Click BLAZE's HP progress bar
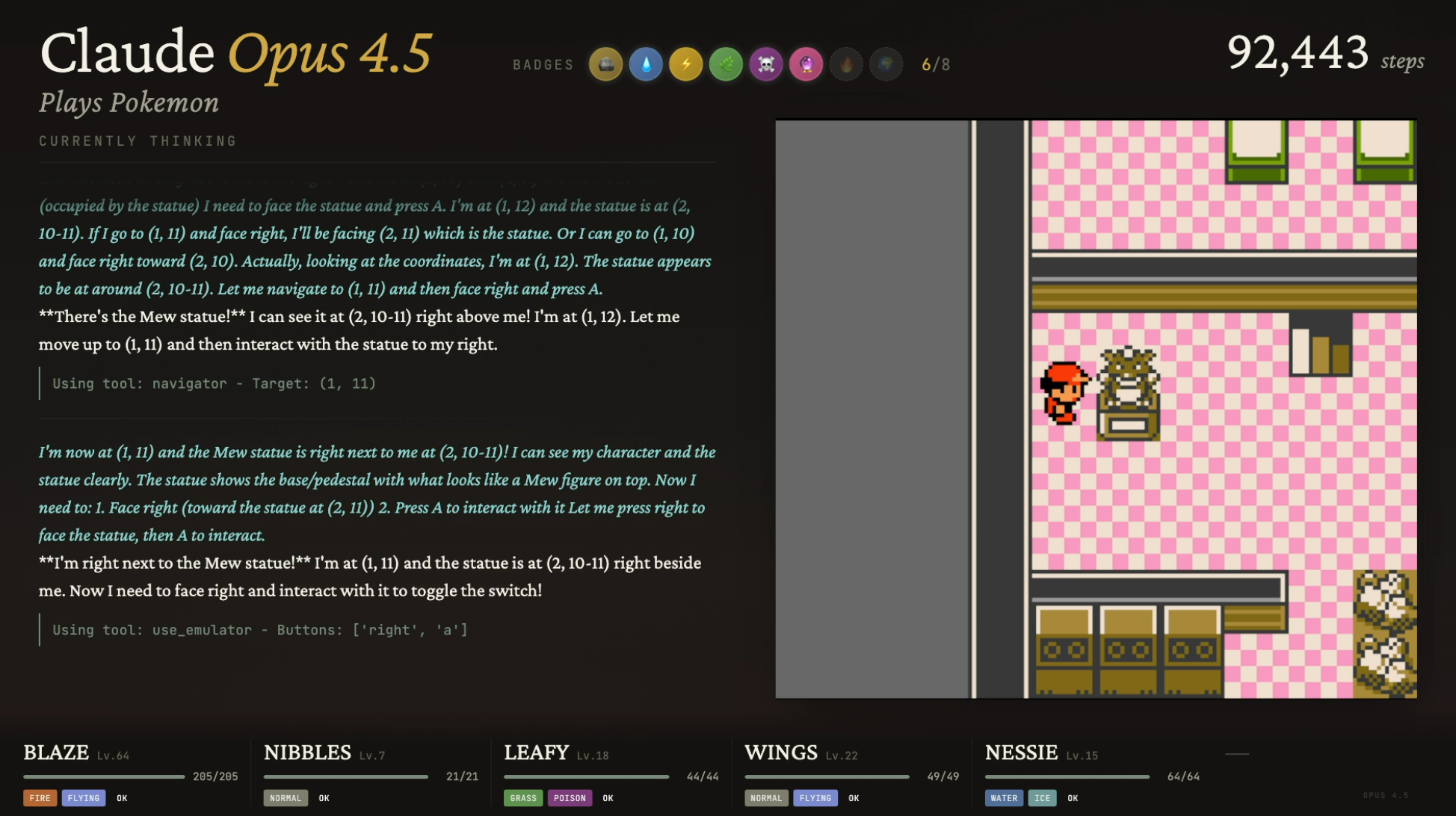The image size is (1456, 816). (104, 776)
